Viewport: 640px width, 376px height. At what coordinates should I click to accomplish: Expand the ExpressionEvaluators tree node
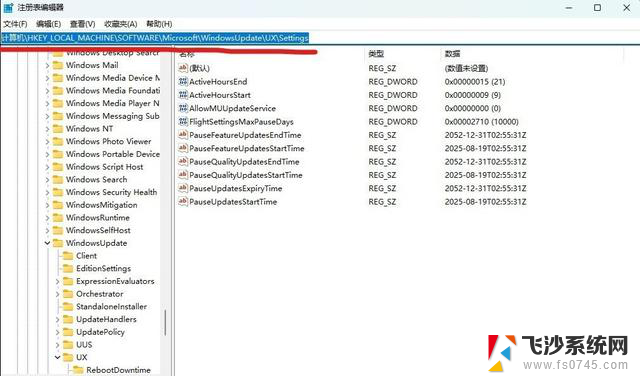[x=57, y=281]
